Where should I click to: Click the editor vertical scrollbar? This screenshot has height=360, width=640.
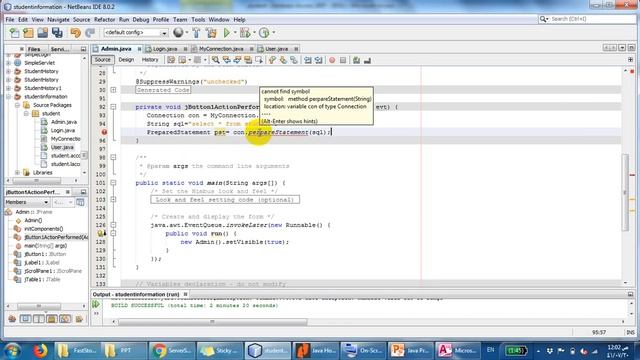coord(625,193)
